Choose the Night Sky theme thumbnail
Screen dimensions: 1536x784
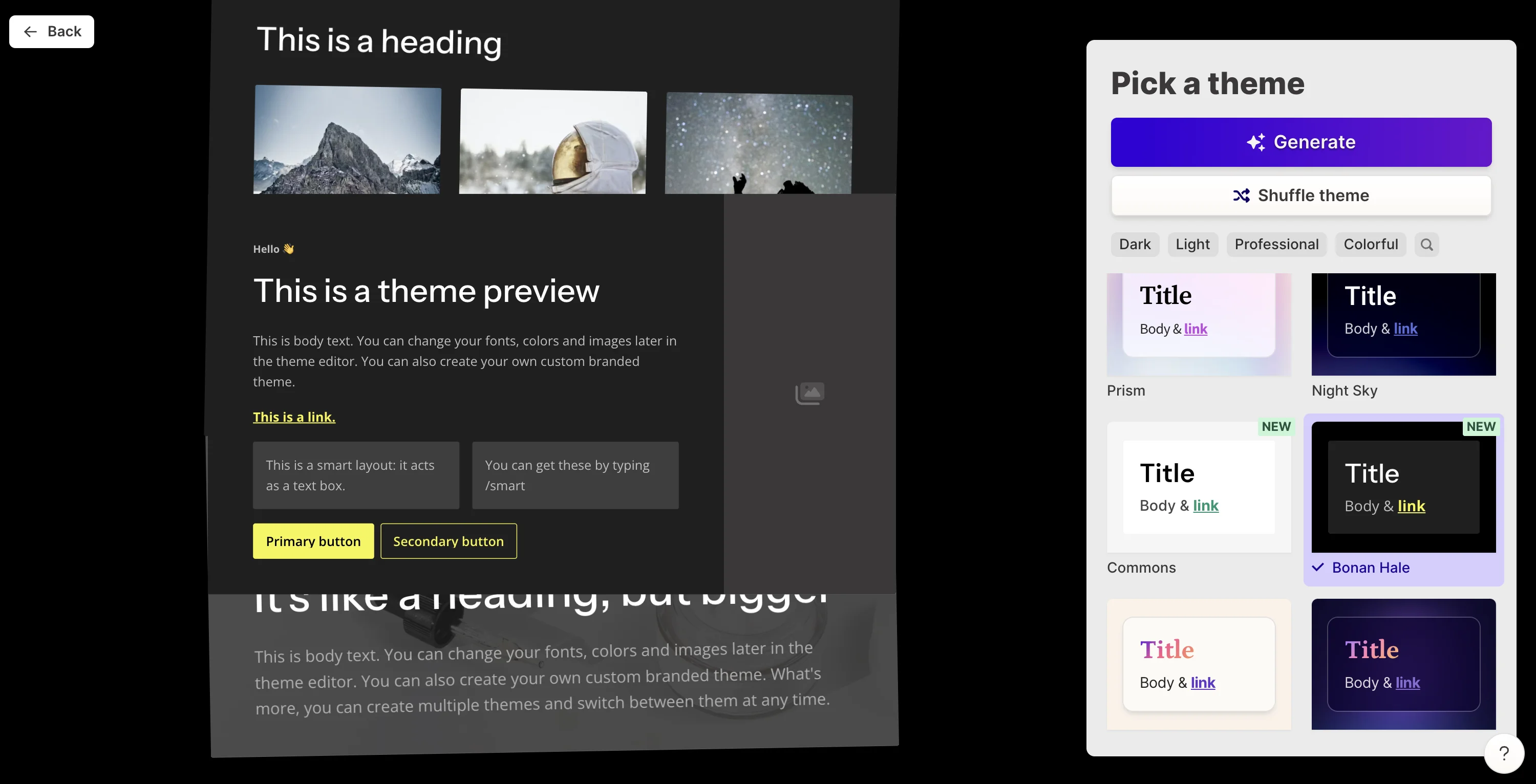point(1403,325)
